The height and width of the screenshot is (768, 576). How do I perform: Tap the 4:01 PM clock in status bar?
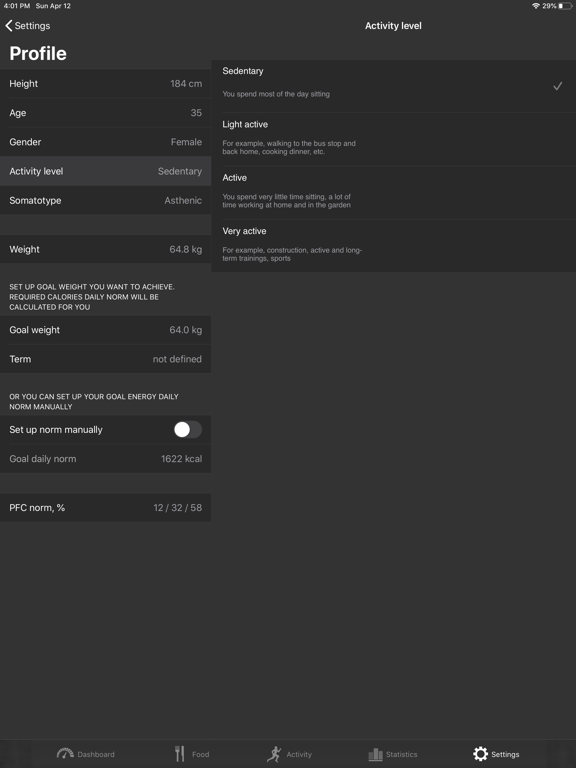(17, 6)
